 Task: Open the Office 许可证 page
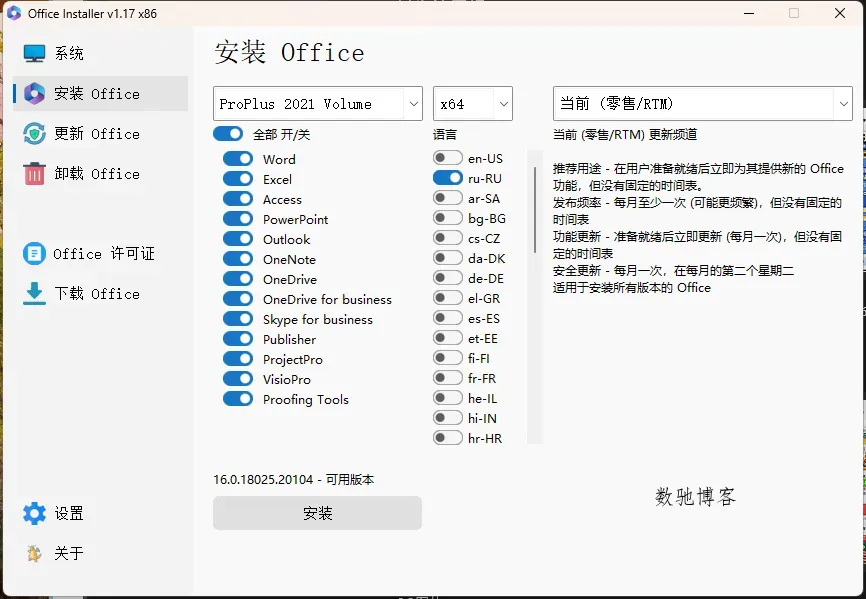(101, 253)
